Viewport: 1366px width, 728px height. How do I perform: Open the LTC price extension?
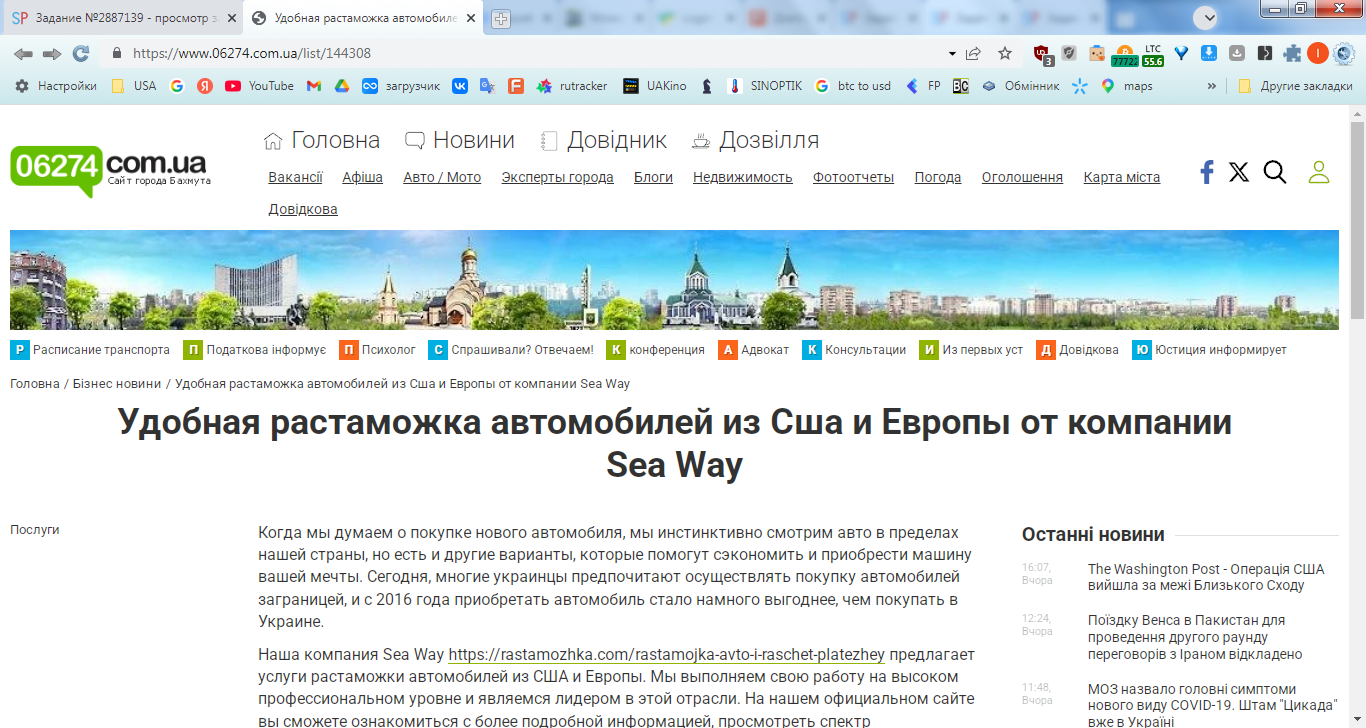(1153, 54)
